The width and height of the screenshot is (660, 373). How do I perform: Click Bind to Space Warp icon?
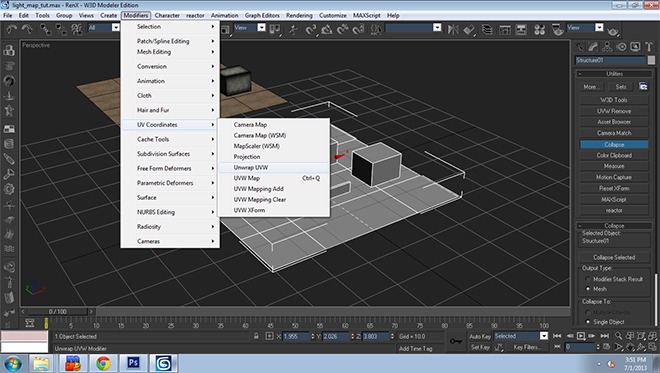pyautogui.click(x=77, y=29)
